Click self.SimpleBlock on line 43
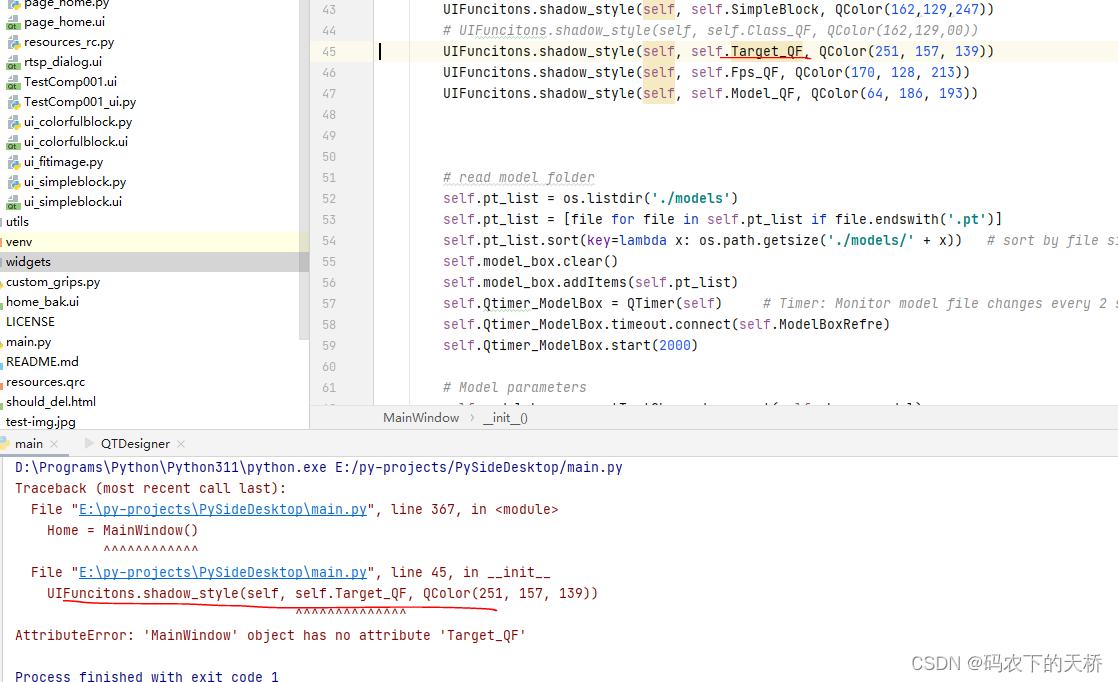This screenshot has height=682, width=1118. [x=755, y=9]
